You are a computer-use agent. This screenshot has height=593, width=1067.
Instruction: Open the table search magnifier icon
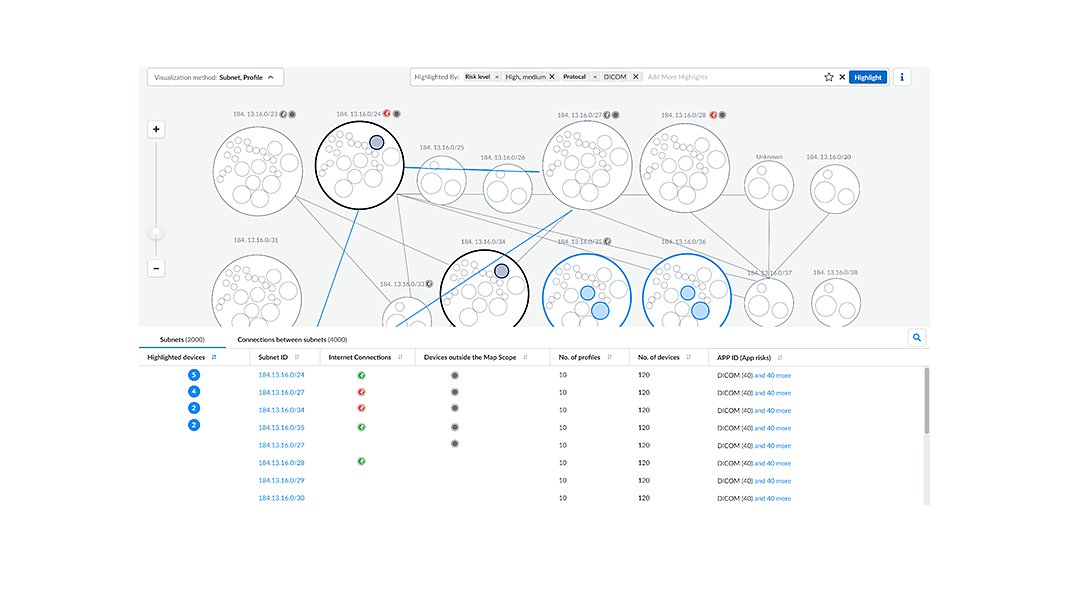point(917,337)
